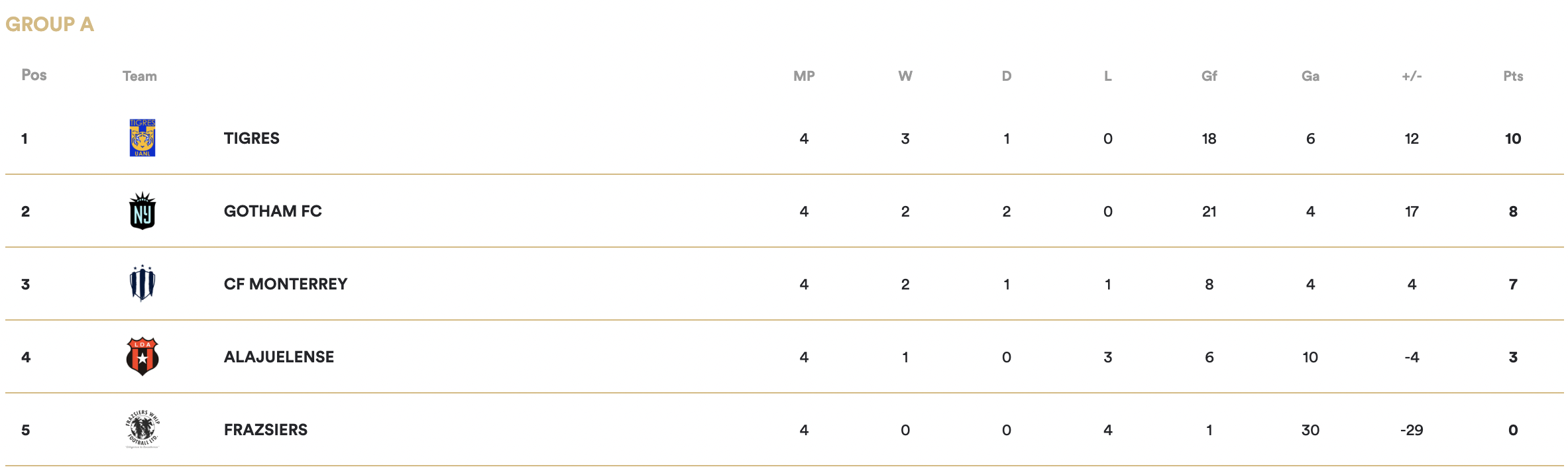The image size is (1568, 469).
Task: Click Tigres' points total of 10
Action: 1513,138
